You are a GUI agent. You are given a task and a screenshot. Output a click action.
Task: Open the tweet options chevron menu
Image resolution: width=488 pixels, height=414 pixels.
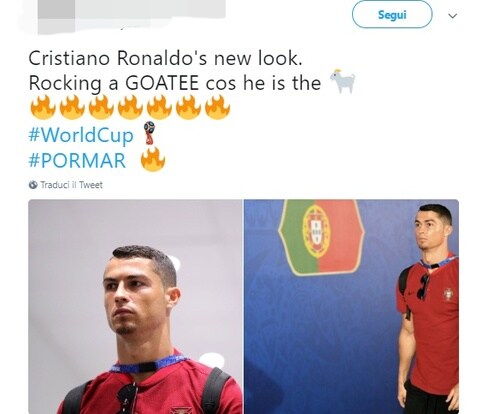coord(452,16)
